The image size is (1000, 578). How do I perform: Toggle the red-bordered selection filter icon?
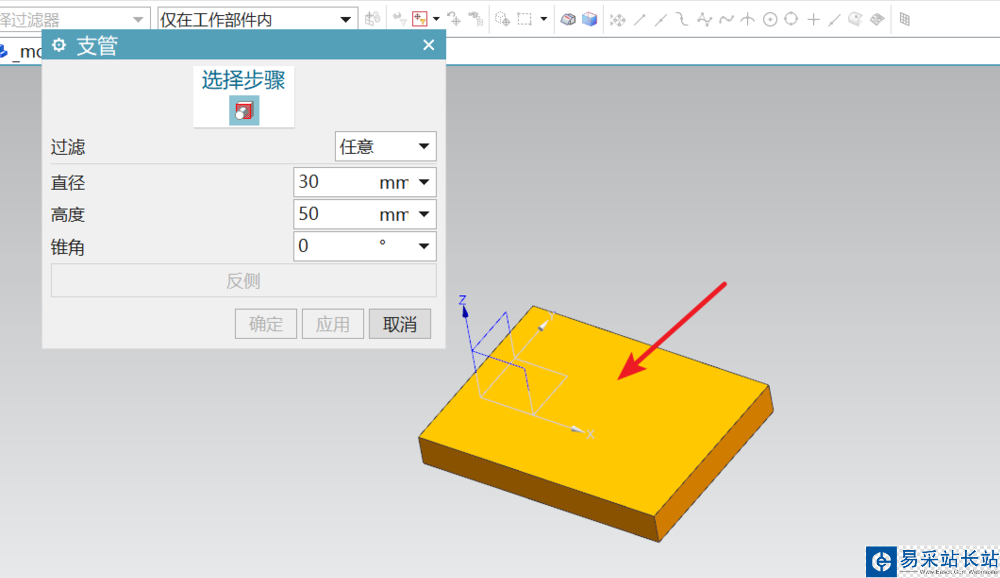tap(420, 19)
